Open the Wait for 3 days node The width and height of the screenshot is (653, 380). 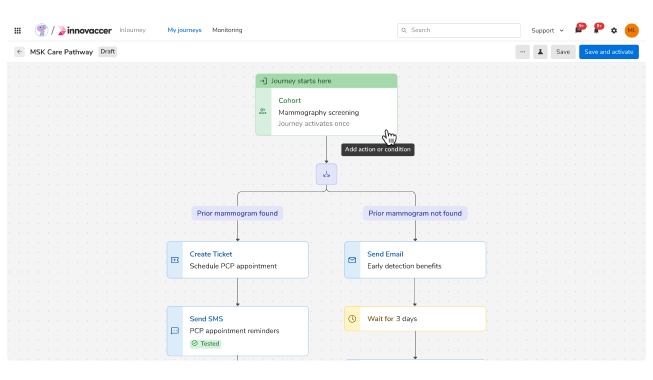[415, 319]
